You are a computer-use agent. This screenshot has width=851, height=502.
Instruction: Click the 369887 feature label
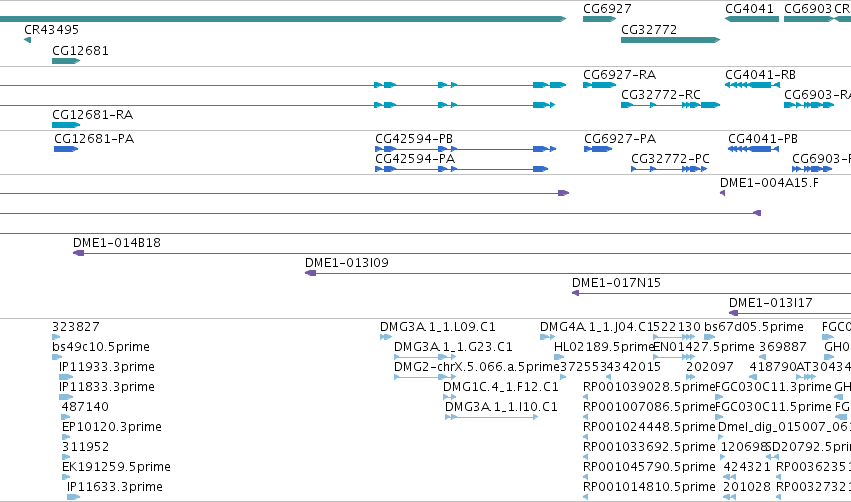783,347
